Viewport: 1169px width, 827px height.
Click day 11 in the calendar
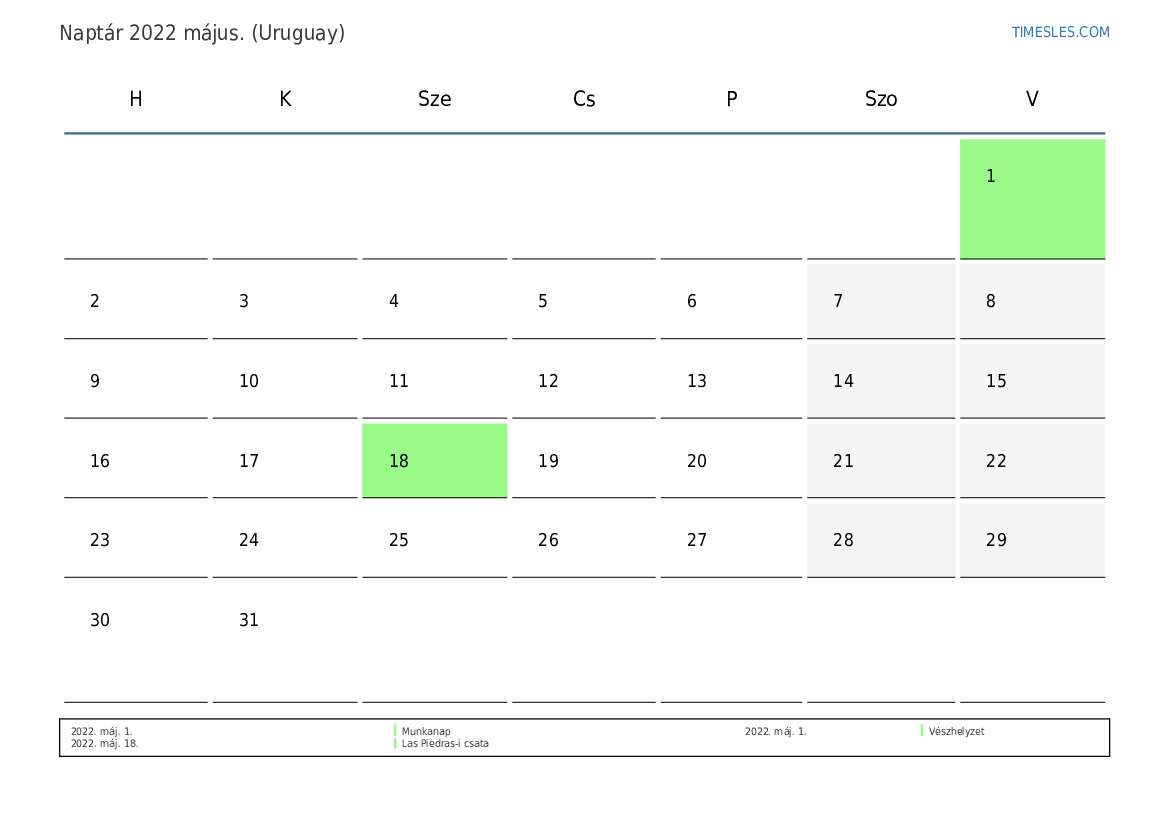435,380
